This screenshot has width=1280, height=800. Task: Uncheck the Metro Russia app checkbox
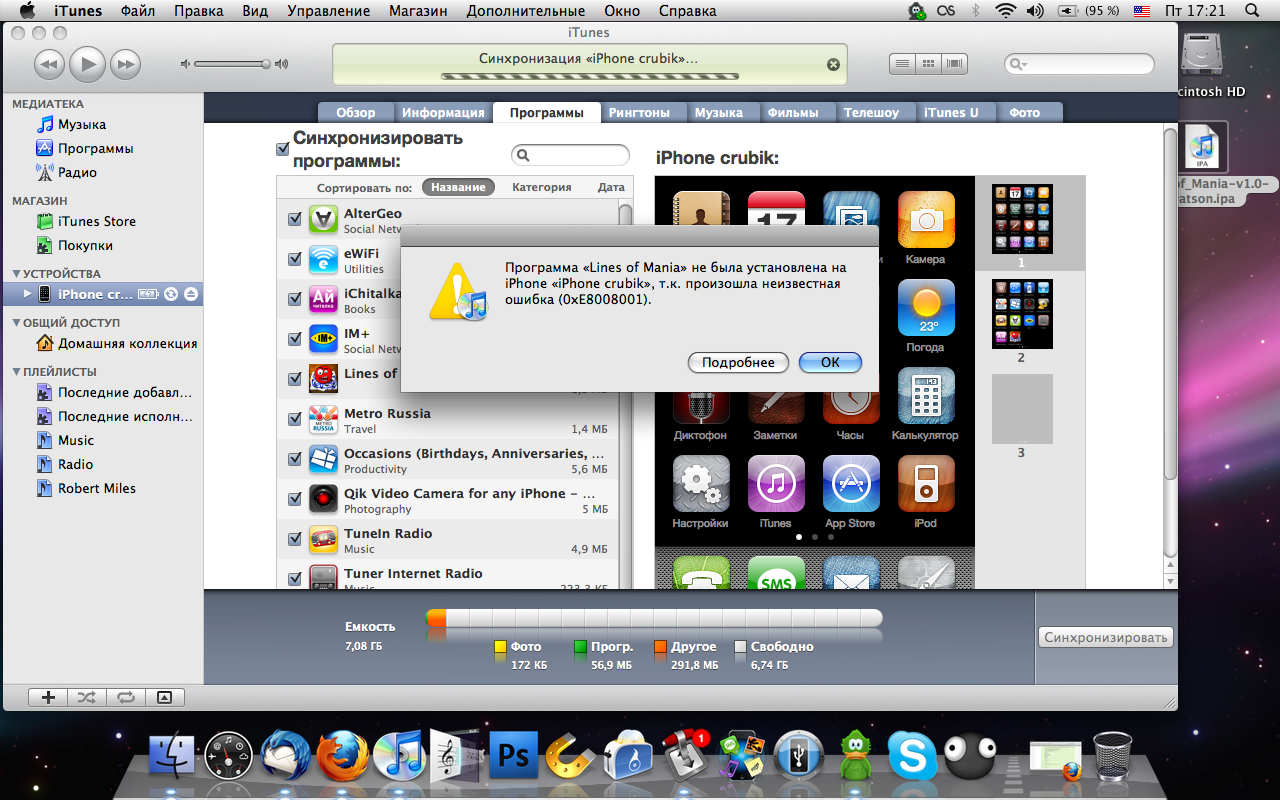[x=295, y=419]
